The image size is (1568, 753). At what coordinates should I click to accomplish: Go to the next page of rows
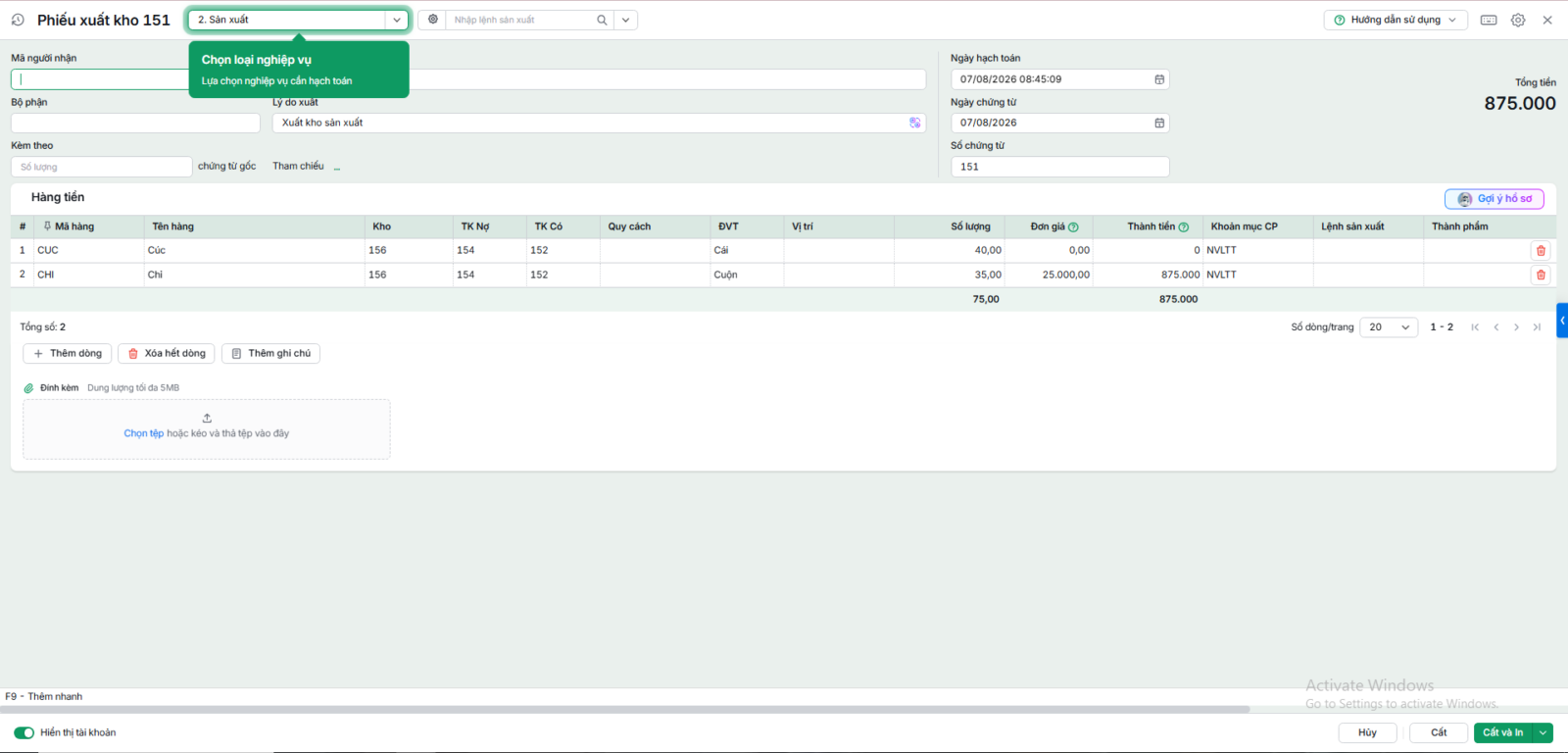[1516, 327]
